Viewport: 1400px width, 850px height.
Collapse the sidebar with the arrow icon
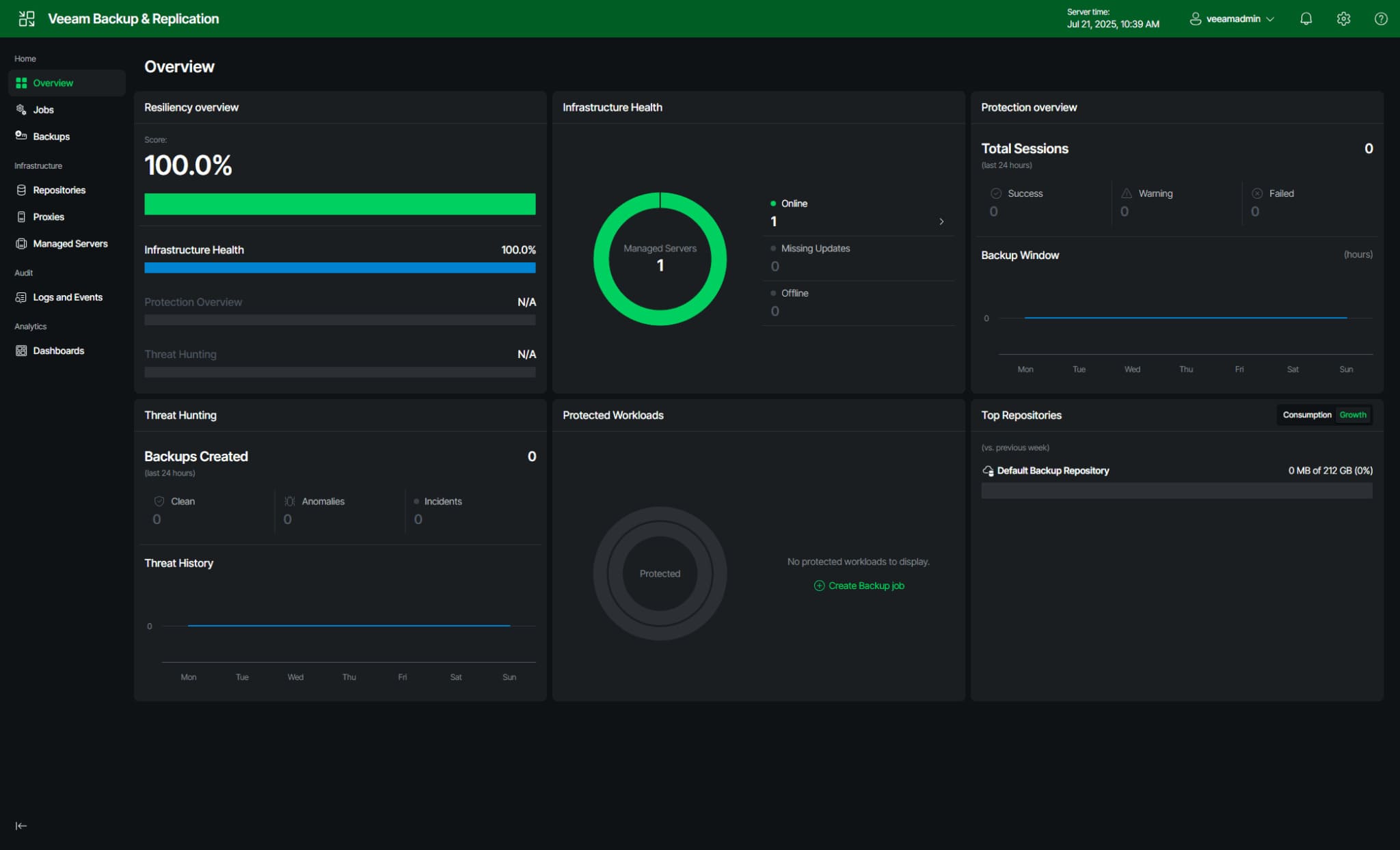(21, 825)
